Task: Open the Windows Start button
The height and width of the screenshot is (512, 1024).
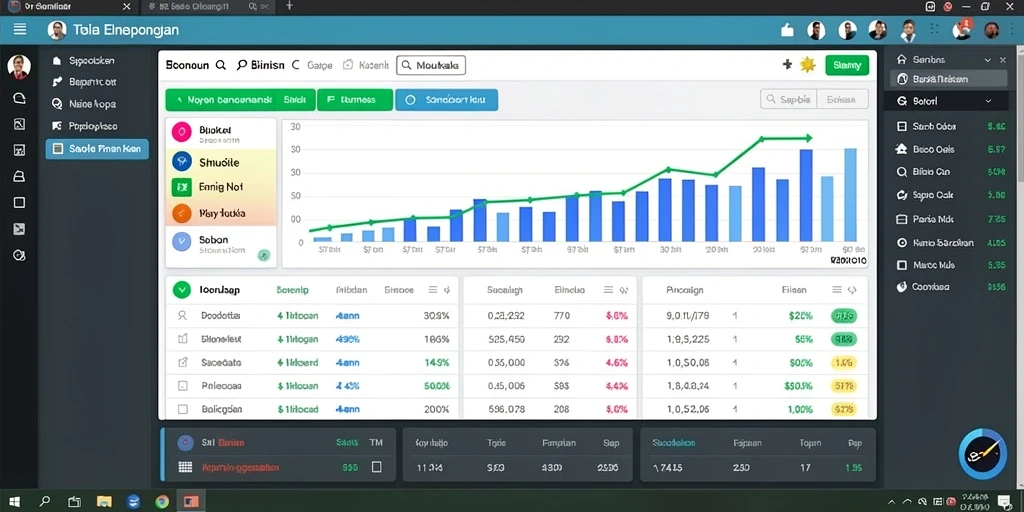Action: [14, 502]
